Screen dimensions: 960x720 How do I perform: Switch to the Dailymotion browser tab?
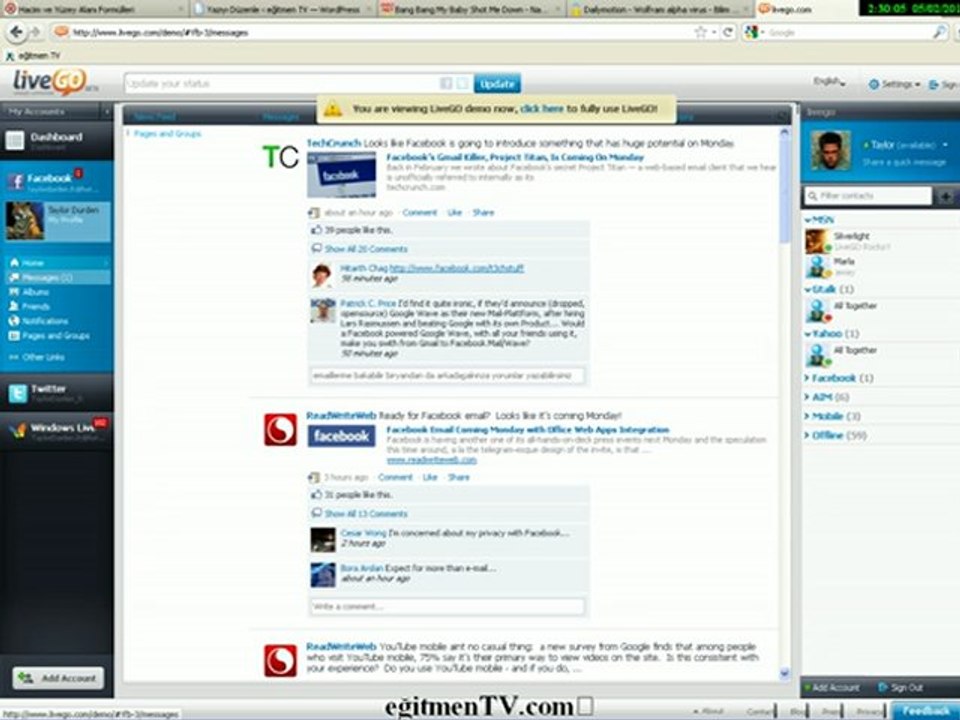pyautogui.click(x=658, y=9)
